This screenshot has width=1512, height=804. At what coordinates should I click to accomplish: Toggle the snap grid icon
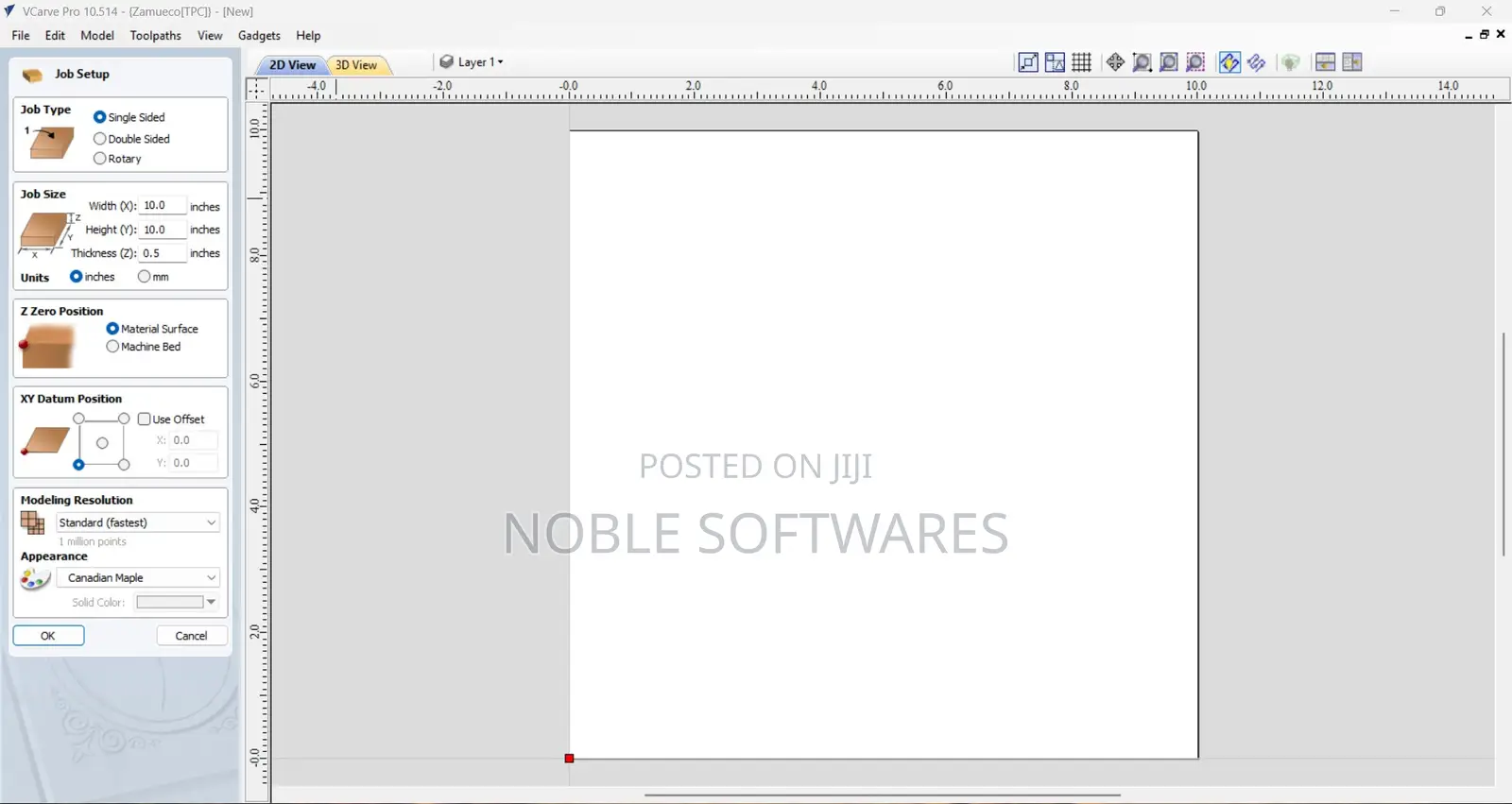pyautogui.click(x=1081, y=62)
